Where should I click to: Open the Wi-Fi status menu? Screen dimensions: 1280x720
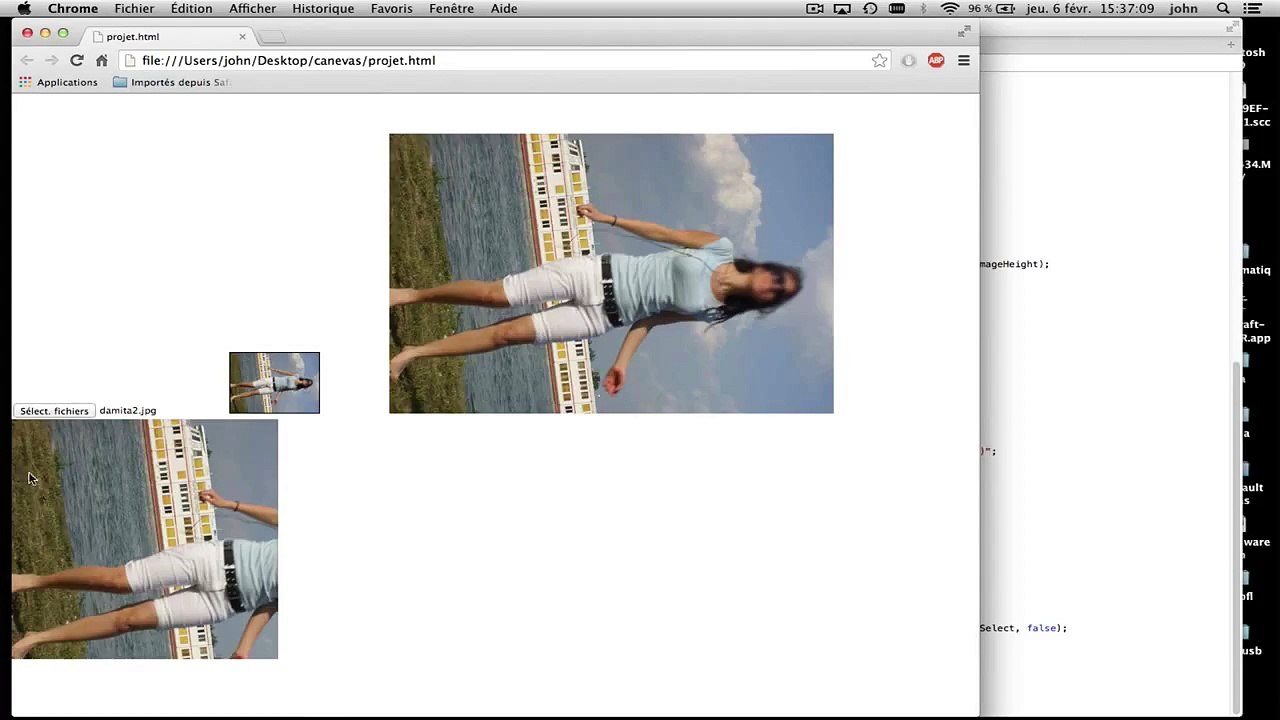point(950,9)
